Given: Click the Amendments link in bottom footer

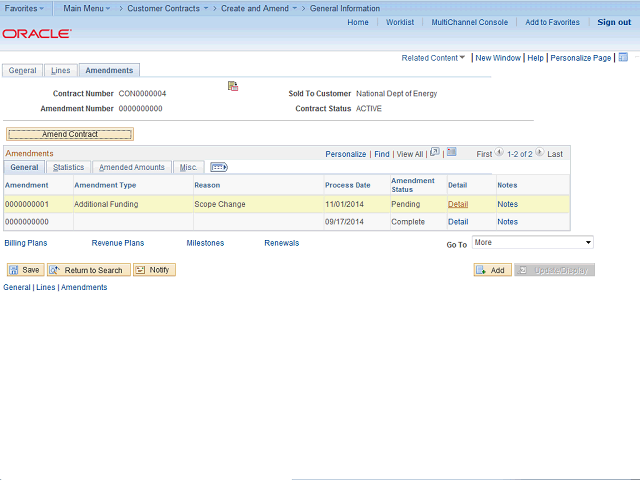Looking at the screenshot, I should [x=84, y=287].
